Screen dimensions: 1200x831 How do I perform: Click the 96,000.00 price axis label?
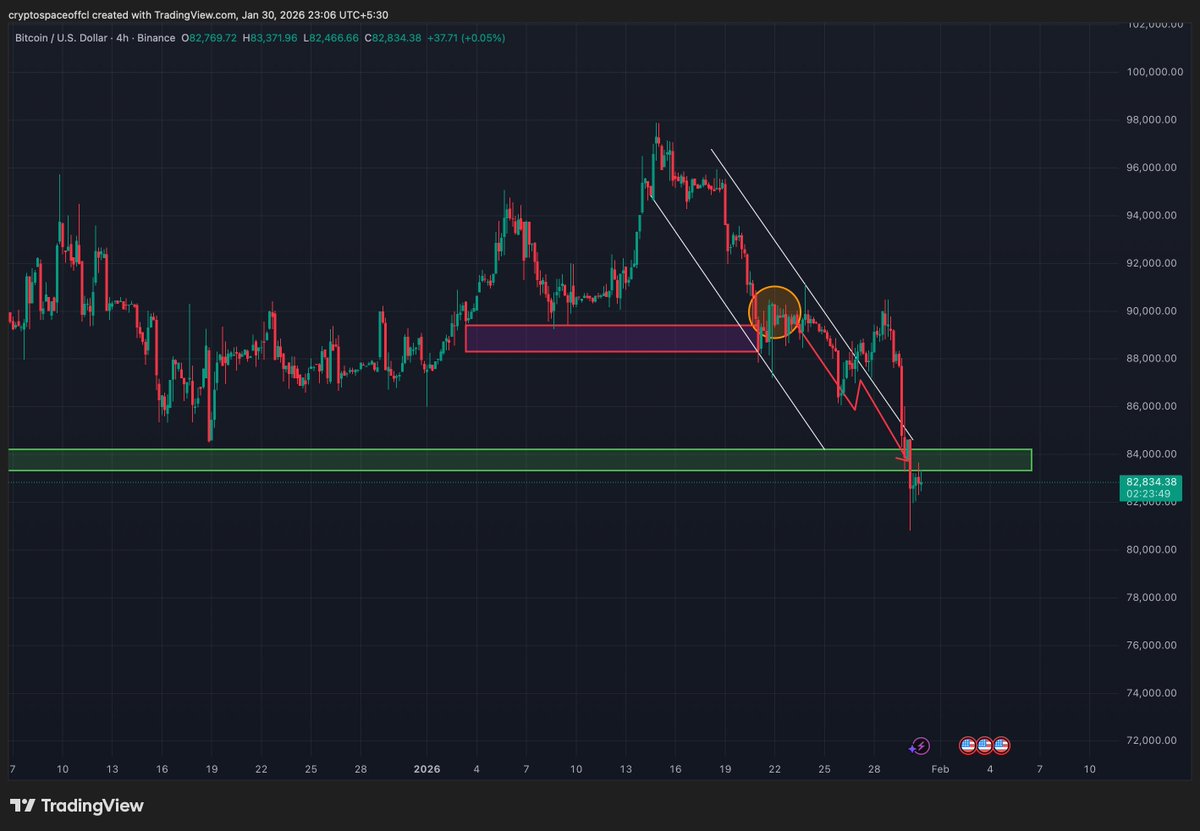1151,168
